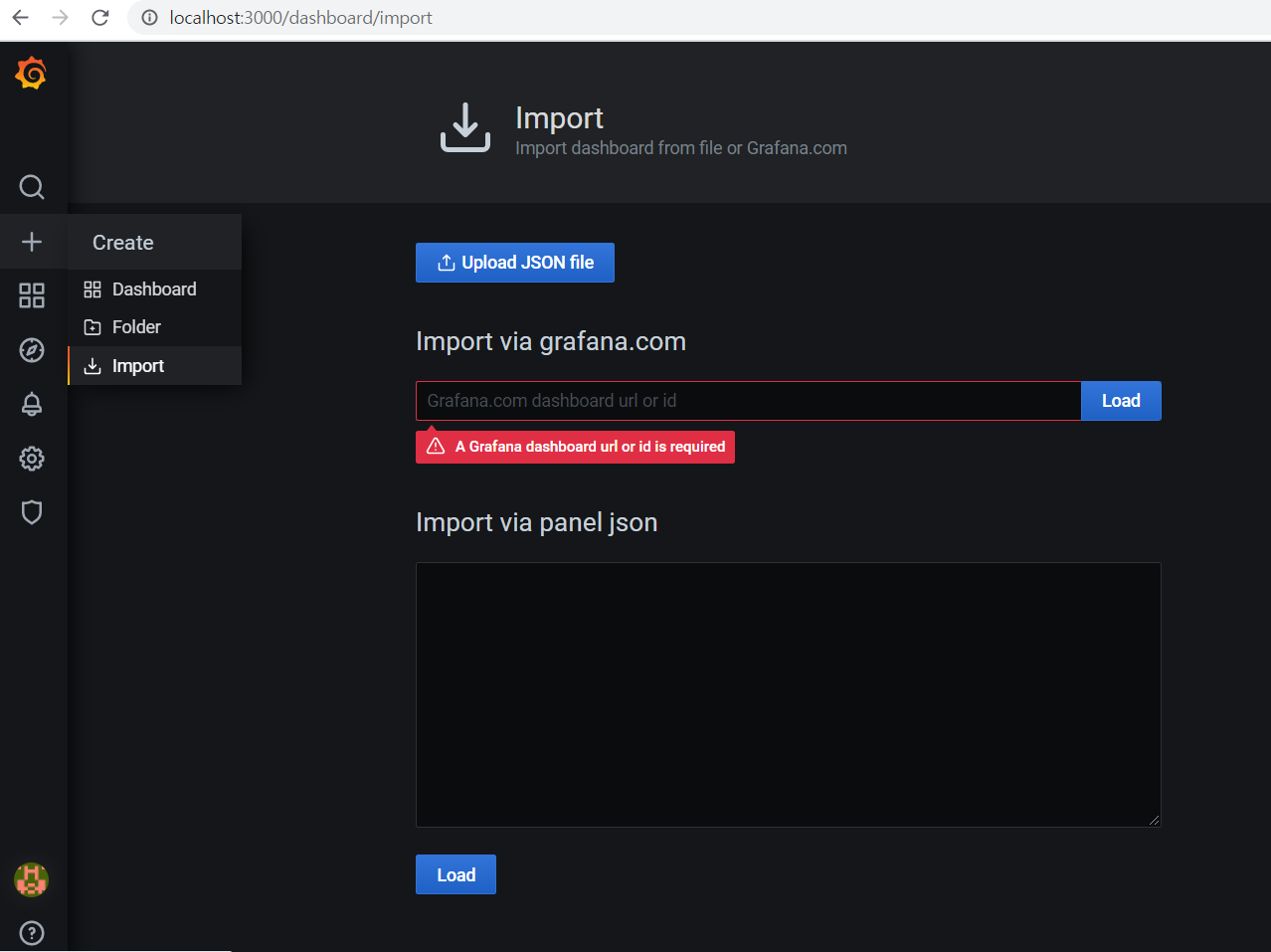Click Load next to Grafana.com url field

click(1121, 401)
